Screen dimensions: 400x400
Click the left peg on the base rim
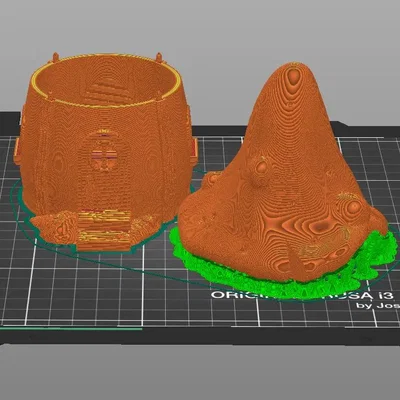tap(55, 57)
